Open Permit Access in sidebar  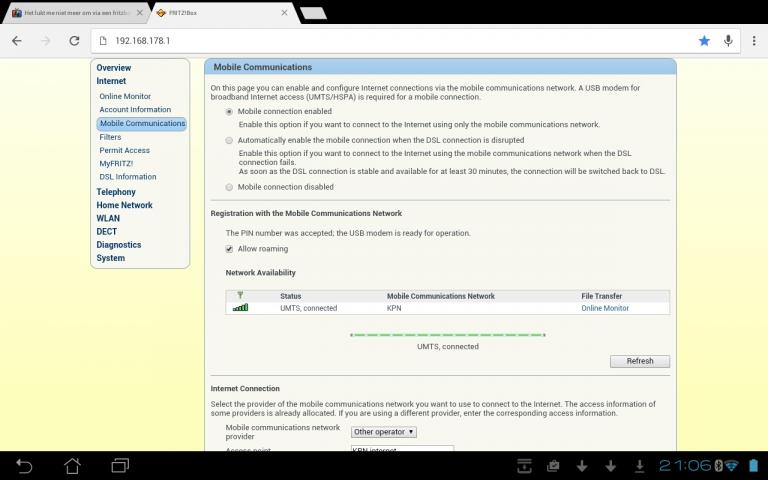click(x=124, y=150)
